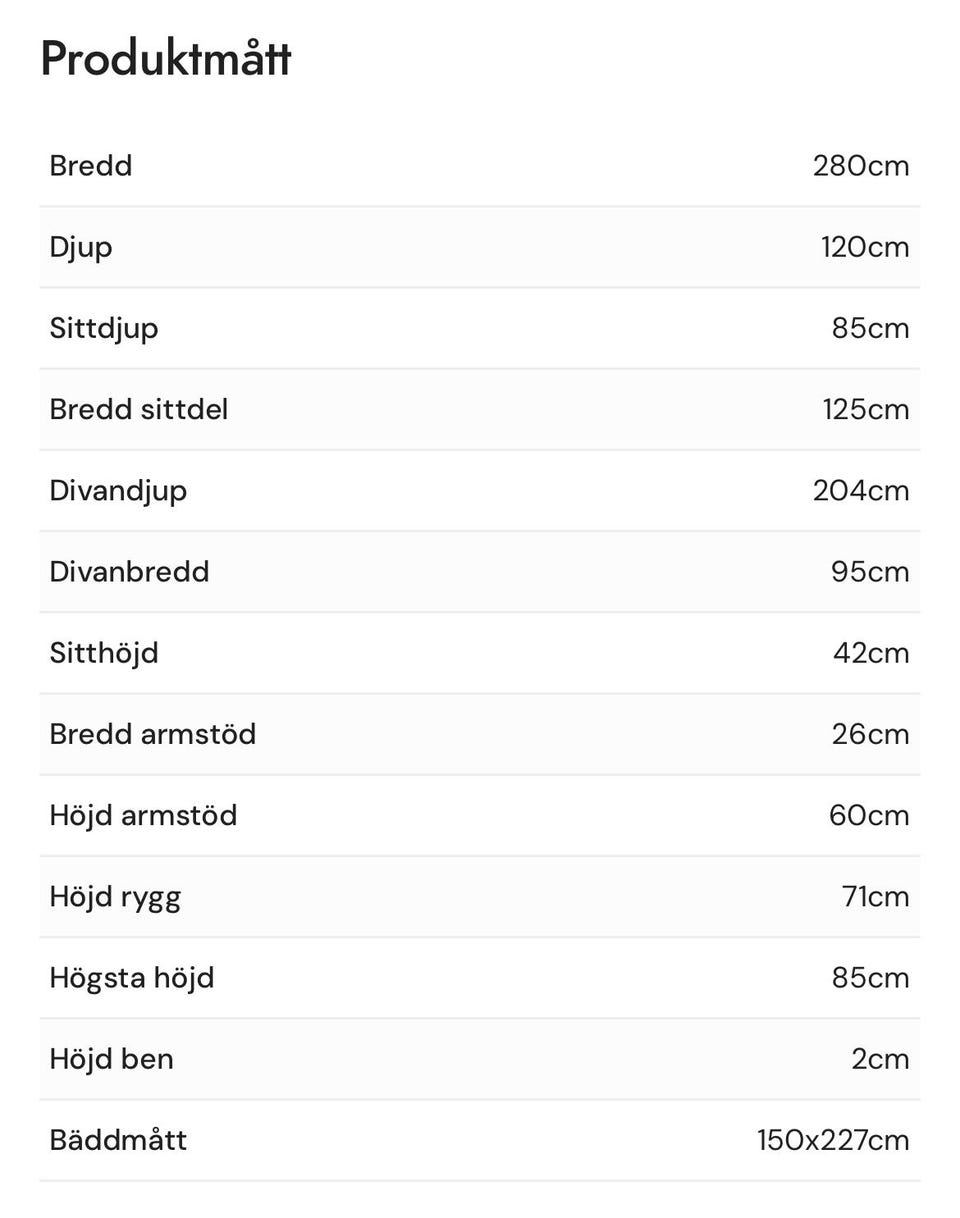Click the 95cm divan width value

click(870, 572)
